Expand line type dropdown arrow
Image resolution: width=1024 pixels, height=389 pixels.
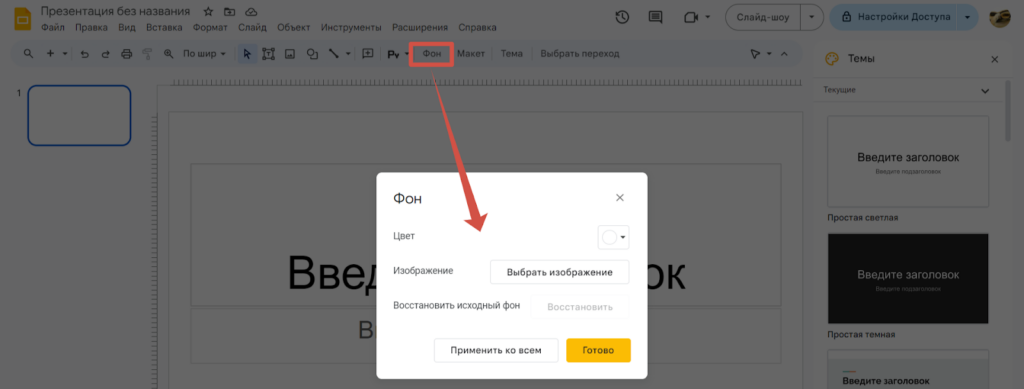tap(348, 54)
